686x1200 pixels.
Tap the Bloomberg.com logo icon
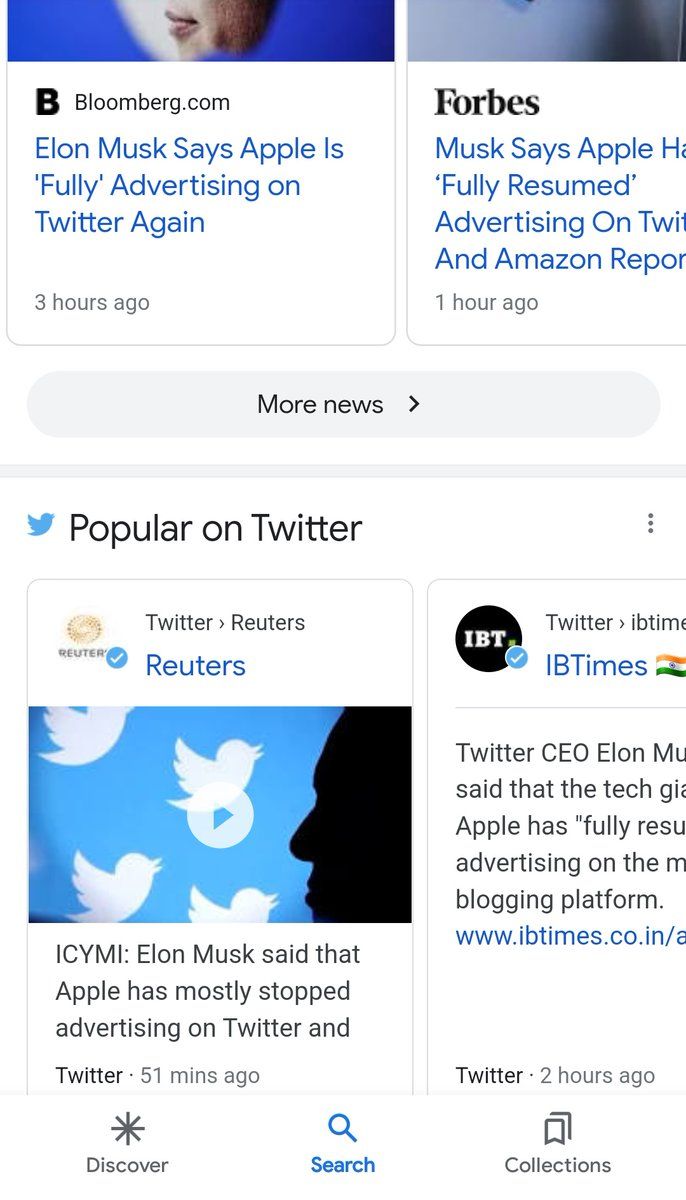click(47, 102)
